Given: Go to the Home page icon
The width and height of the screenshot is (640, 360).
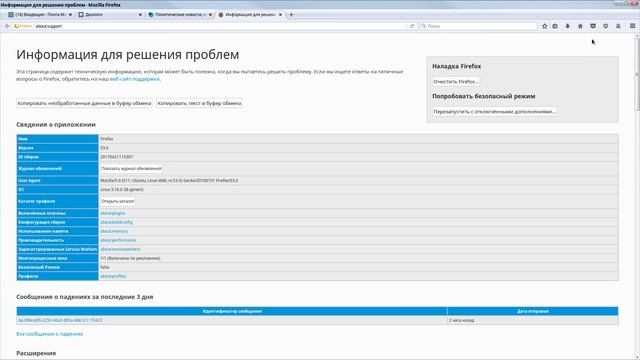Looking at the screenshot, I should tap(580, 26).
